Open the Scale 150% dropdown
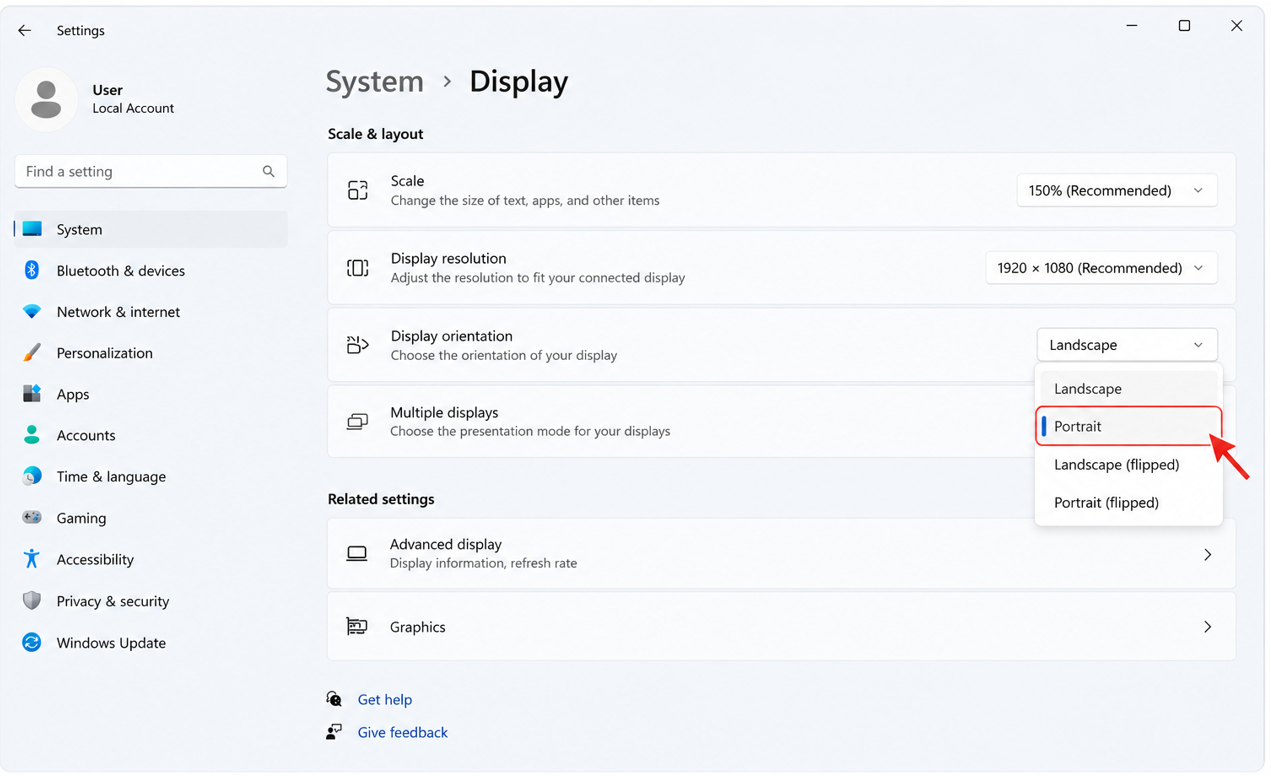The width and height of the screenshot is (1271, 776). coord(1117,190)
